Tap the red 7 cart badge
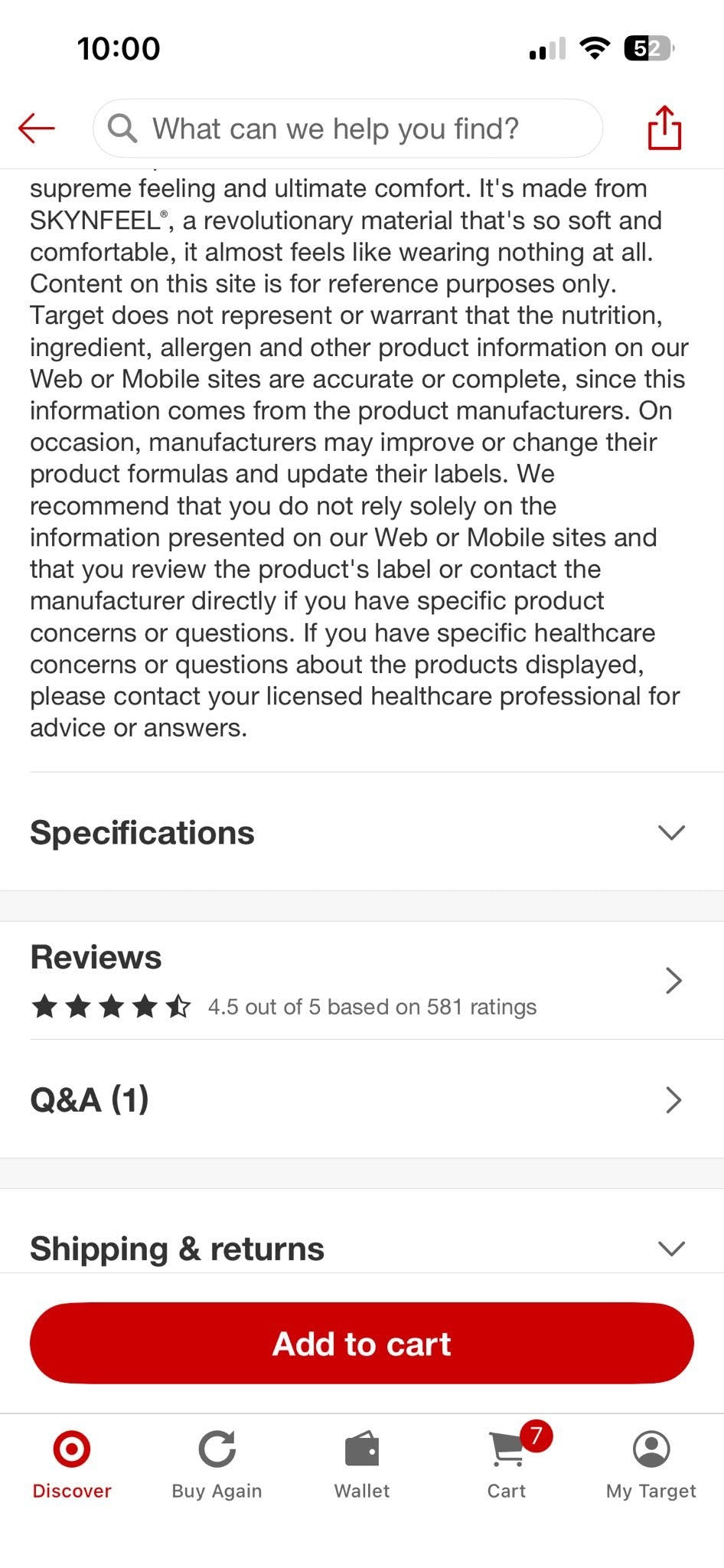 tap(536, 1436)
